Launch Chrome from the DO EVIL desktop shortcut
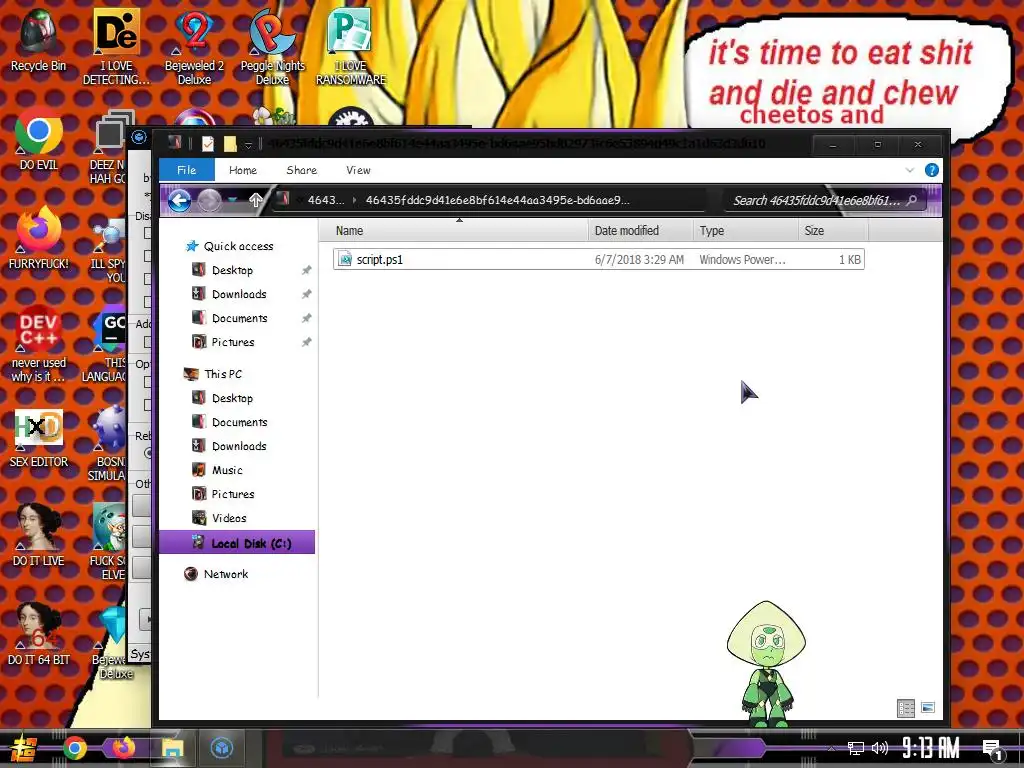Viewport: 1024px width, 768px height. 39,138
